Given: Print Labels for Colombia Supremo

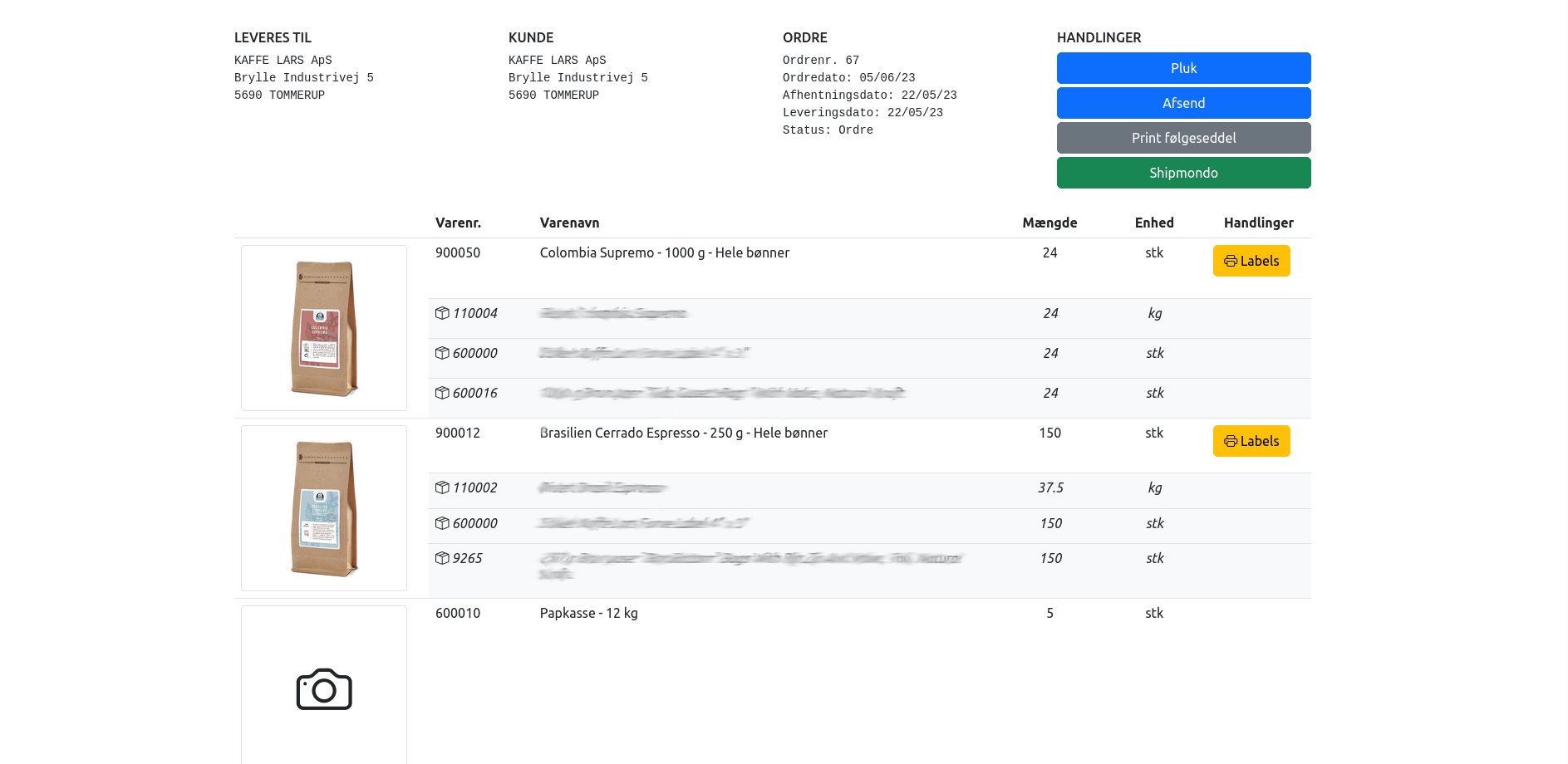Looking at the screenshot, I should pyautogui.click(x=1251, y=261).
